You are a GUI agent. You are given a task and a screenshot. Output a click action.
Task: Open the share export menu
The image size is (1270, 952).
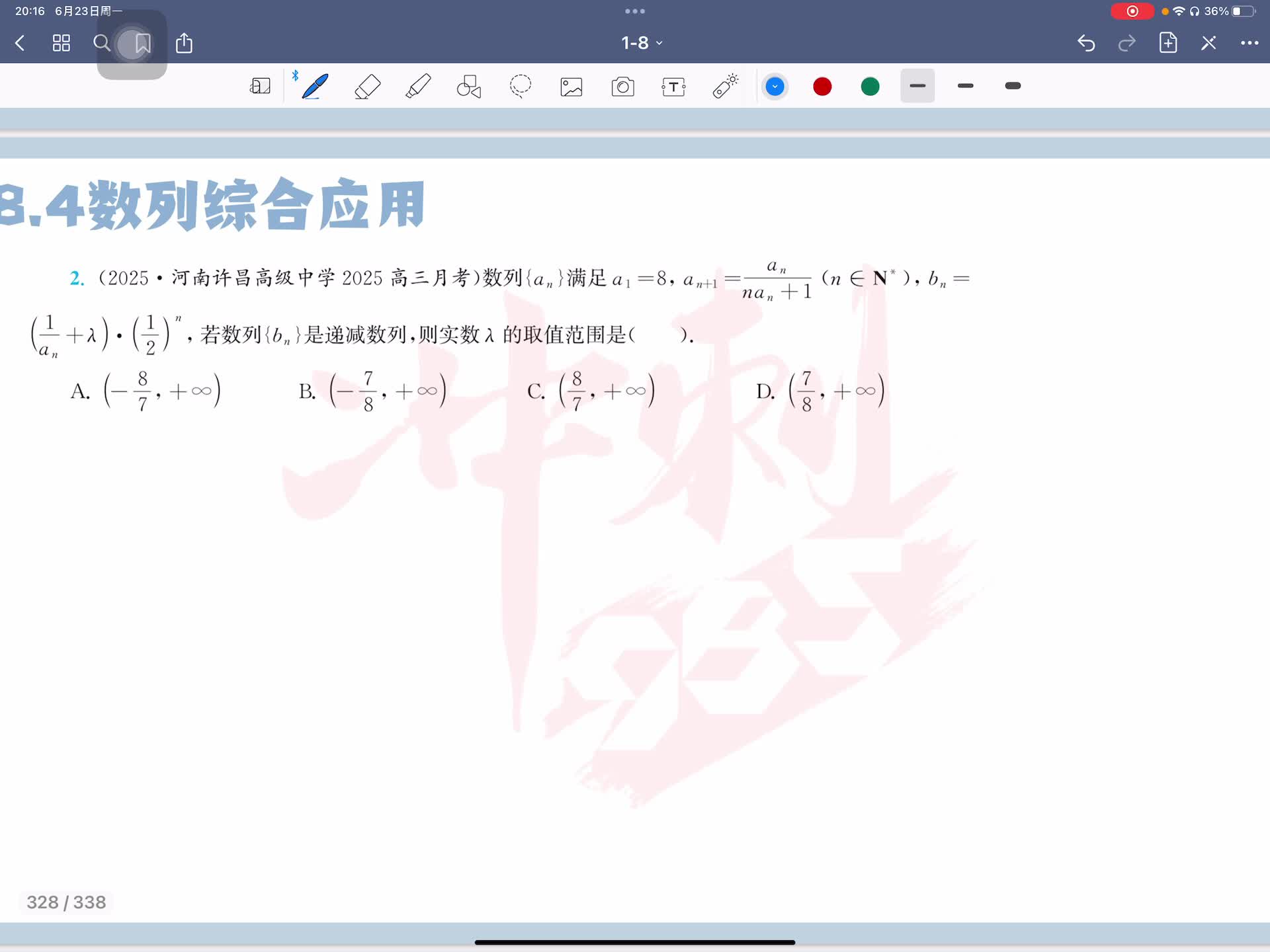184,44
